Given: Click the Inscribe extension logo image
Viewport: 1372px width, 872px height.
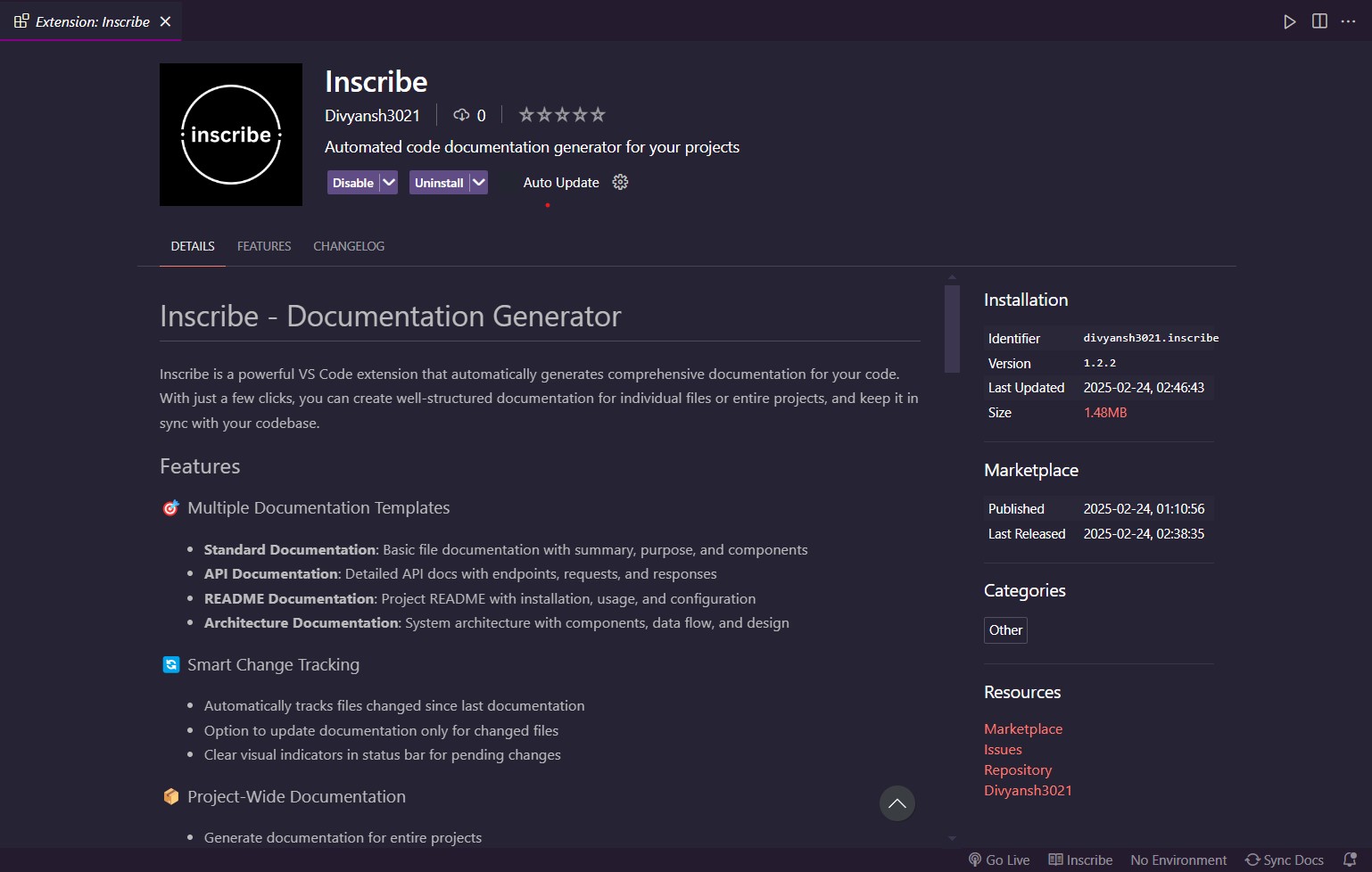Looking at the screenshot, I should [x=231, y=135].
